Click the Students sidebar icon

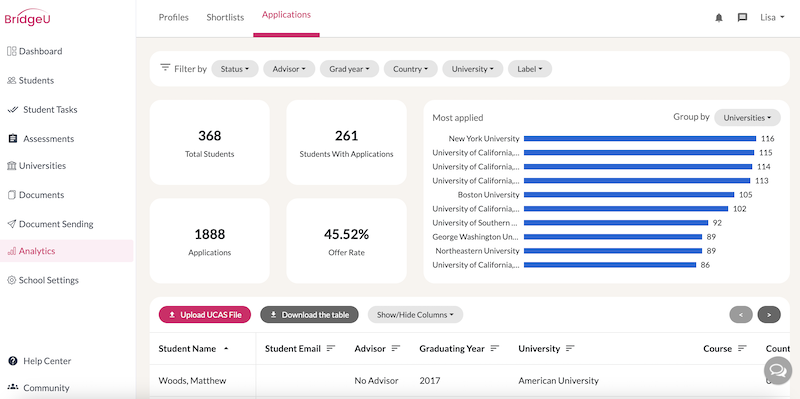11,81
